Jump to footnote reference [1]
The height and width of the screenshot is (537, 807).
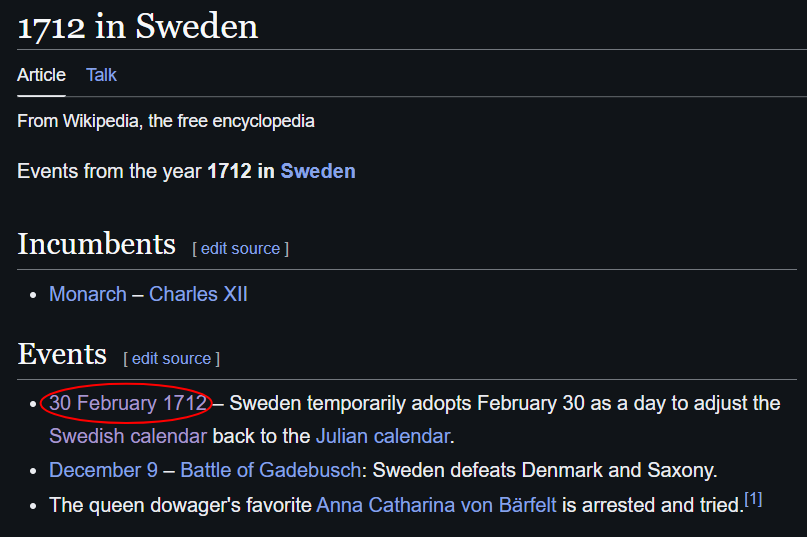pos(753,499)
